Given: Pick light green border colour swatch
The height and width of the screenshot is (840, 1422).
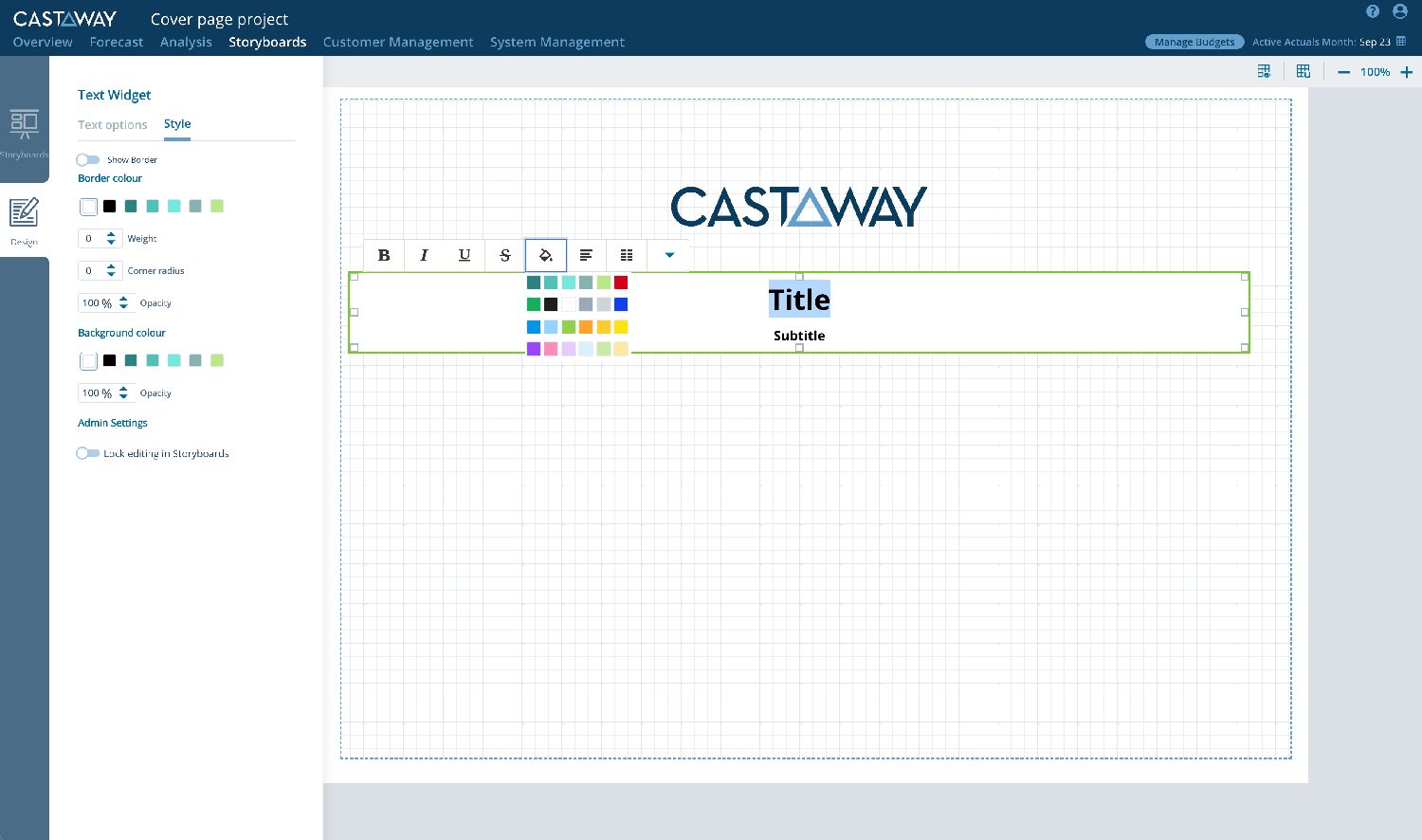Looking at the screenshot, I should 217,206.
